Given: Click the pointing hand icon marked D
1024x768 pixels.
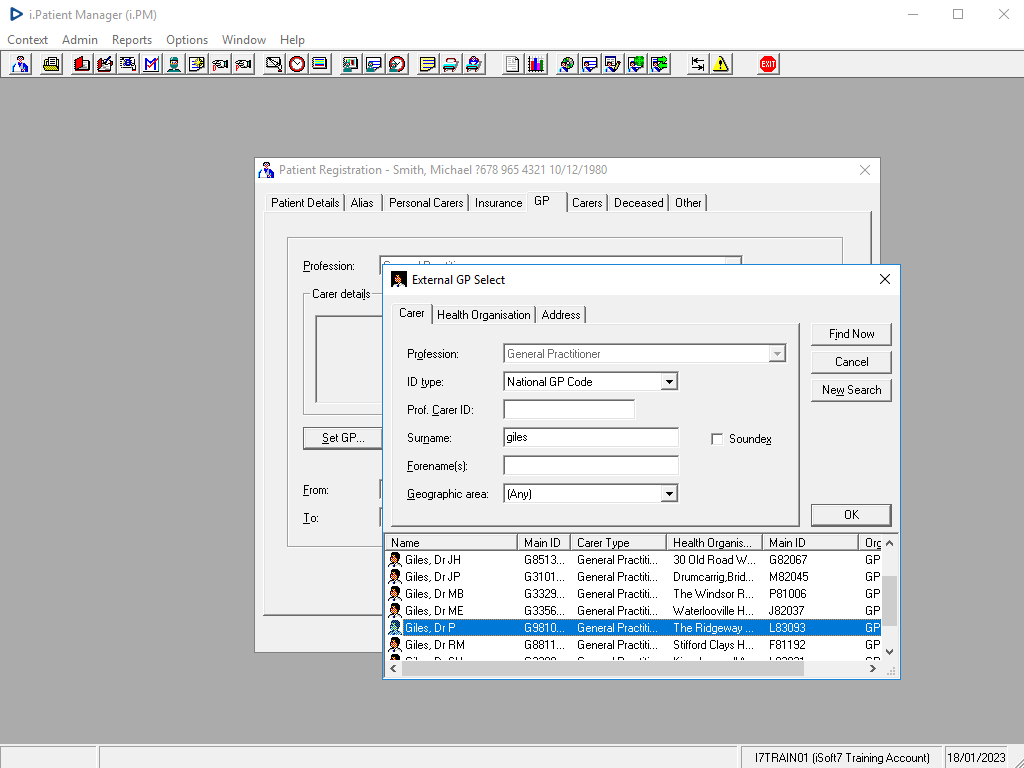Looking at the screenshot, I should click(220, 64).
